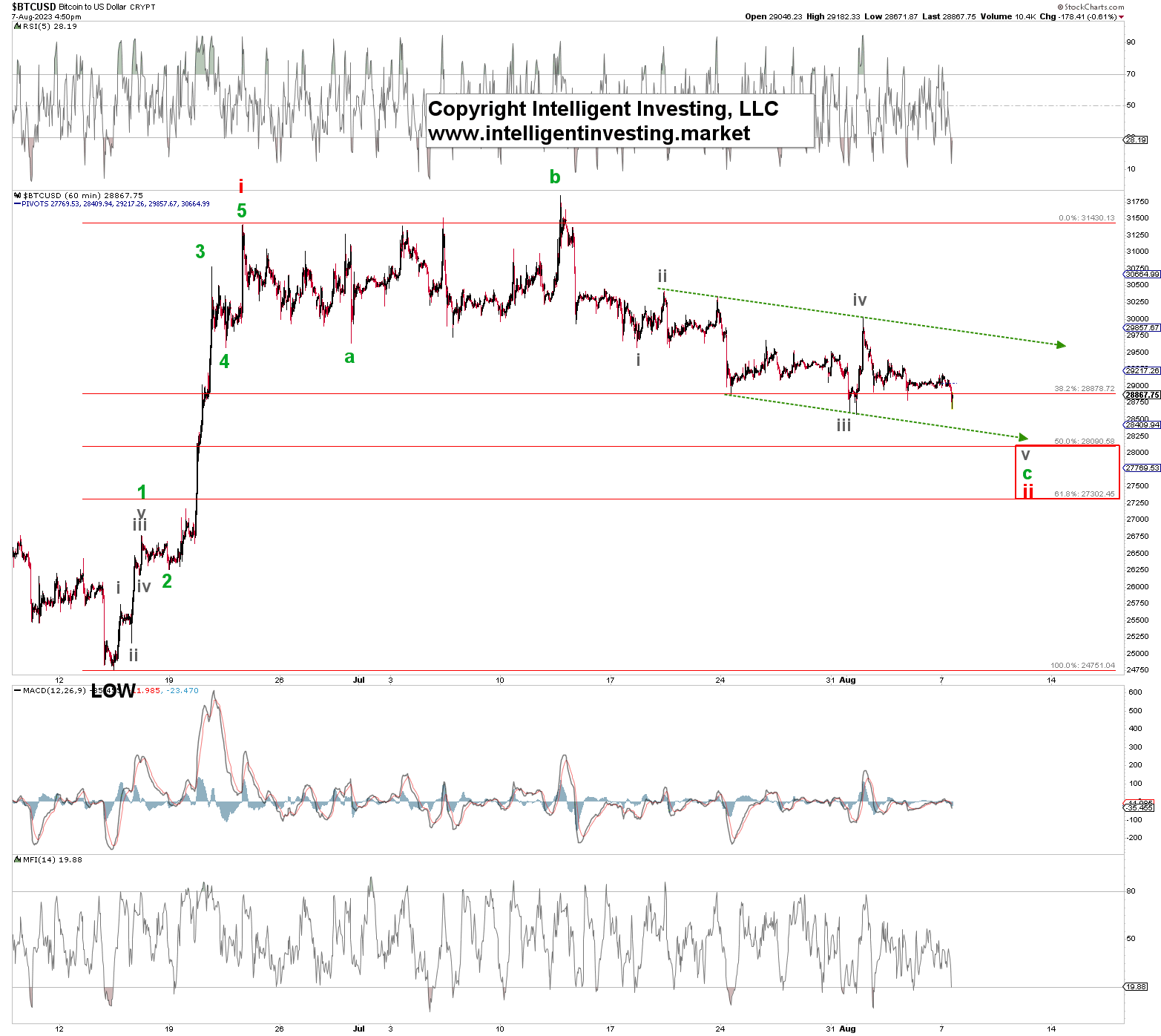Click the 'RSI(5) 28.19' indicator label
The width and height of the screenshot is (1161, 1036).
point(50,27)
